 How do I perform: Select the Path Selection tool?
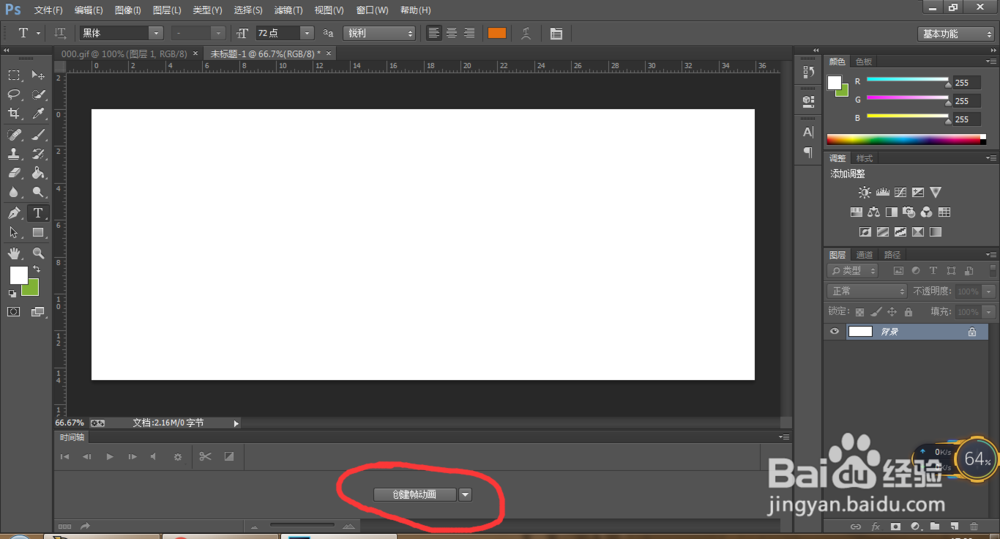[13, 232]
